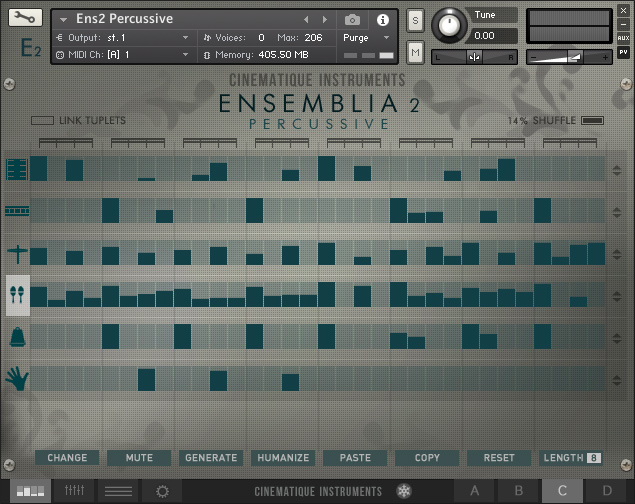Click maracas row up-down stepper

[617, 296]
